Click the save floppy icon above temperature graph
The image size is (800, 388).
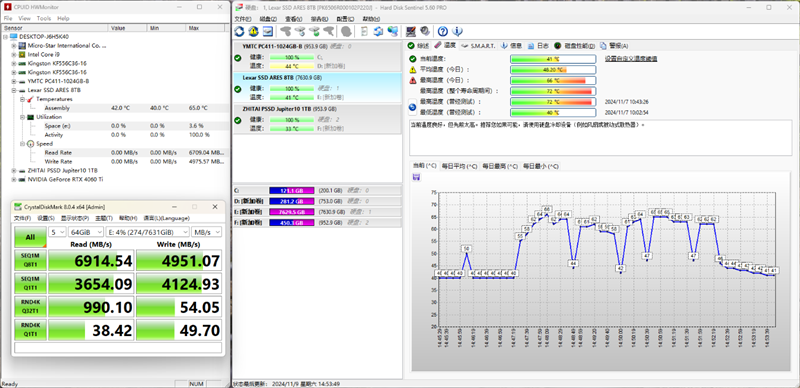tap(416, 177)
